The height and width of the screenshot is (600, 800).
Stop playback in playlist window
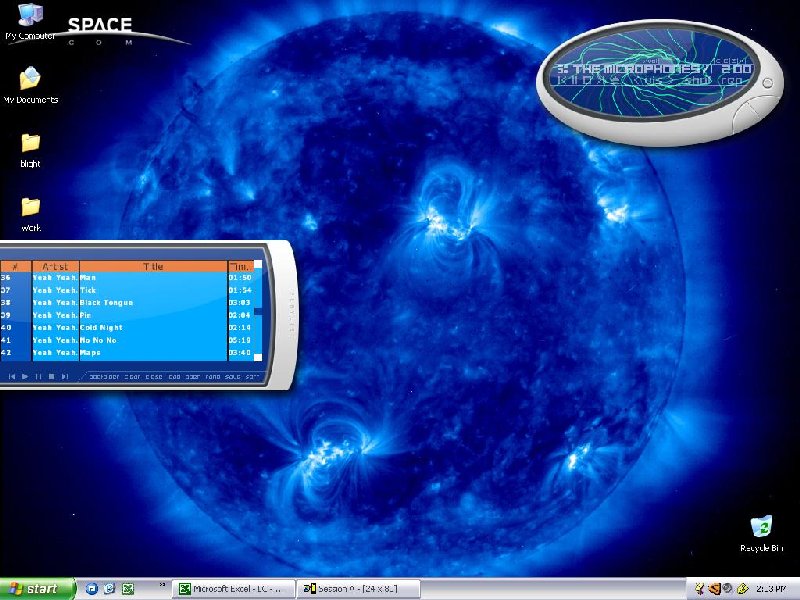coord(52,377)
